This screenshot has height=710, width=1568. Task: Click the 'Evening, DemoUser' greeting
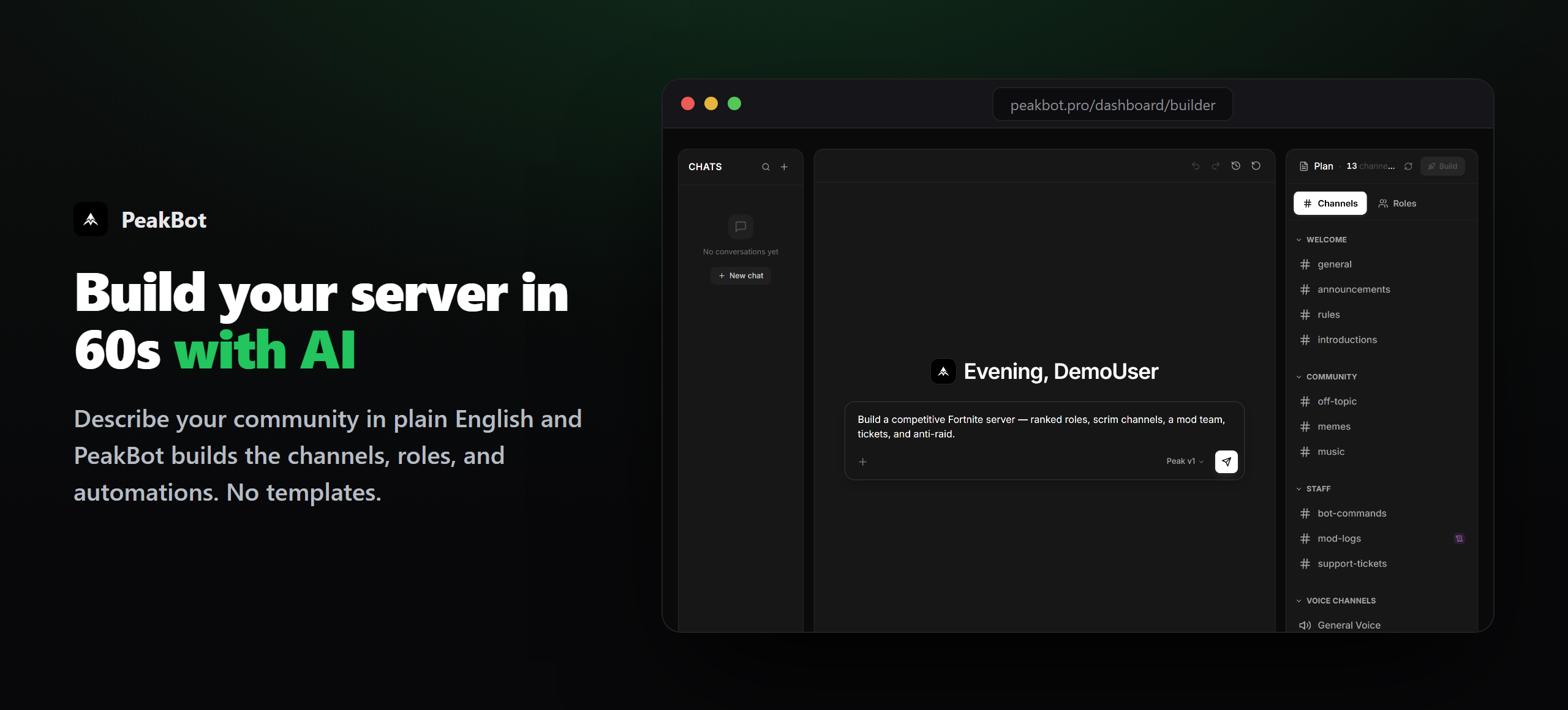[1061, 372]
